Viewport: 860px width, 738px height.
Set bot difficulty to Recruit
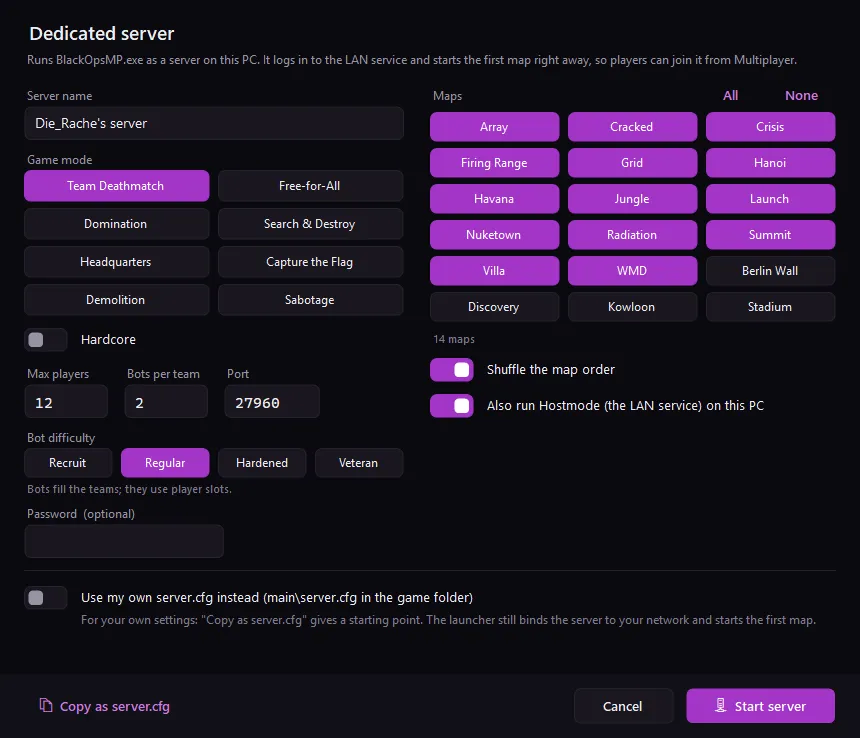(x=68, y=463)
